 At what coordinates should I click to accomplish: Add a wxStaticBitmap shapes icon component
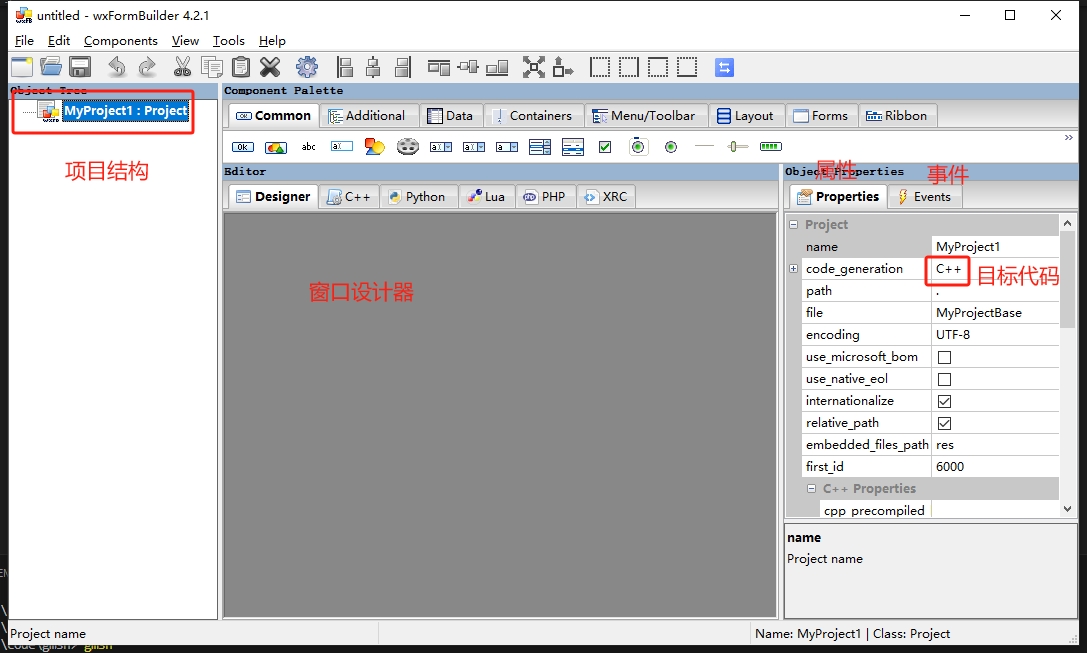pos(374,147)
